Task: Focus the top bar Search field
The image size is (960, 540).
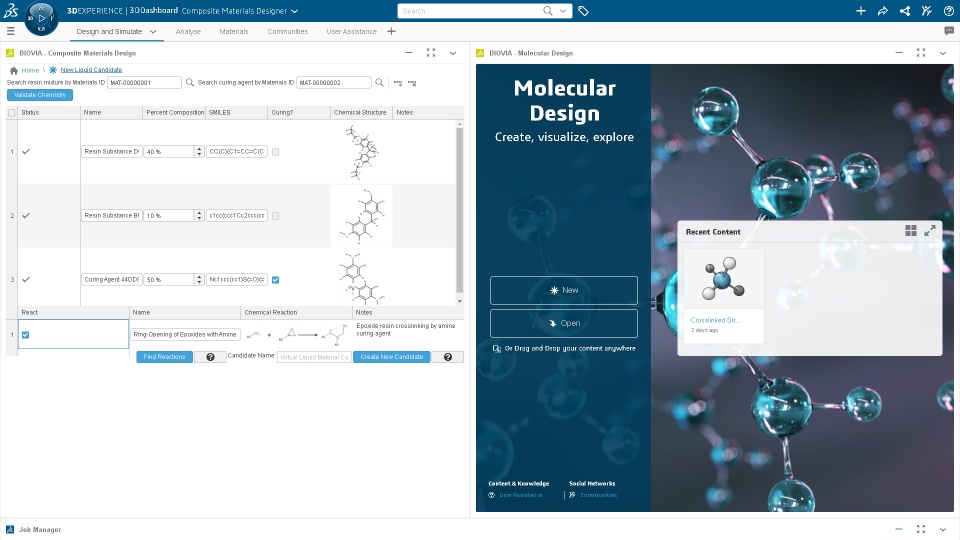Action: (x=468, y=11)
